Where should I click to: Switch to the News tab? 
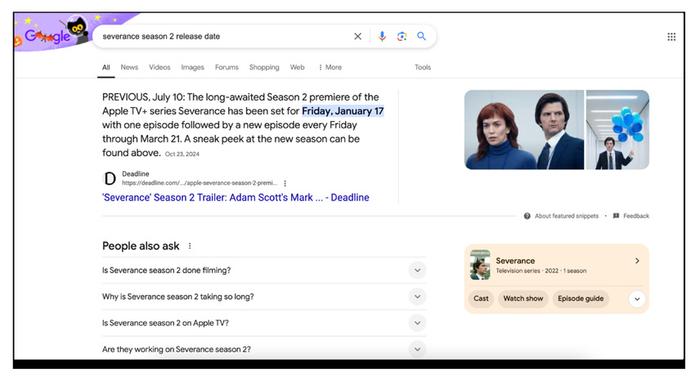(x=129, y=67)
